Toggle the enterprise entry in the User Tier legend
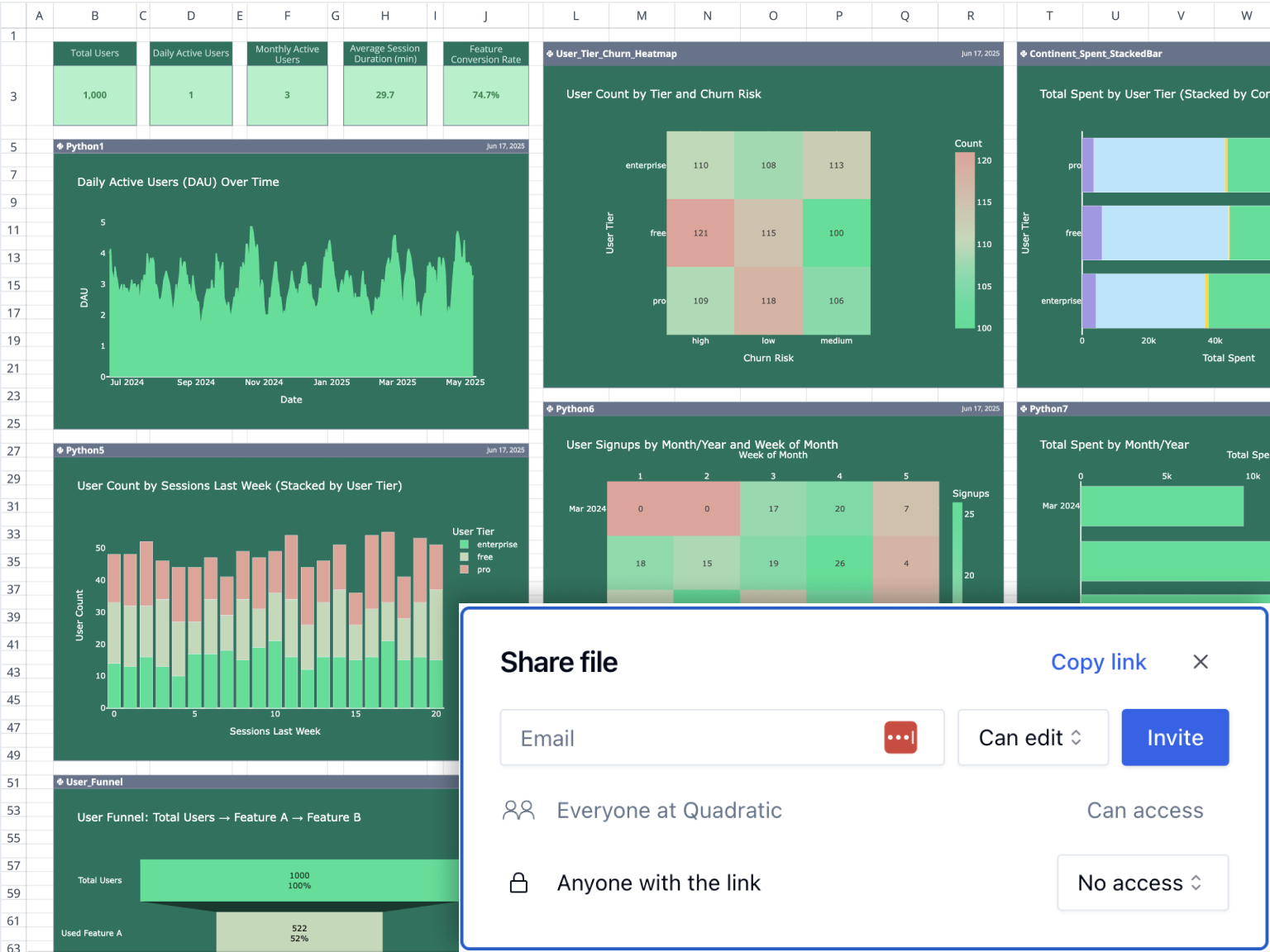The image size is (1270, 952). click(x=489, y=544)
